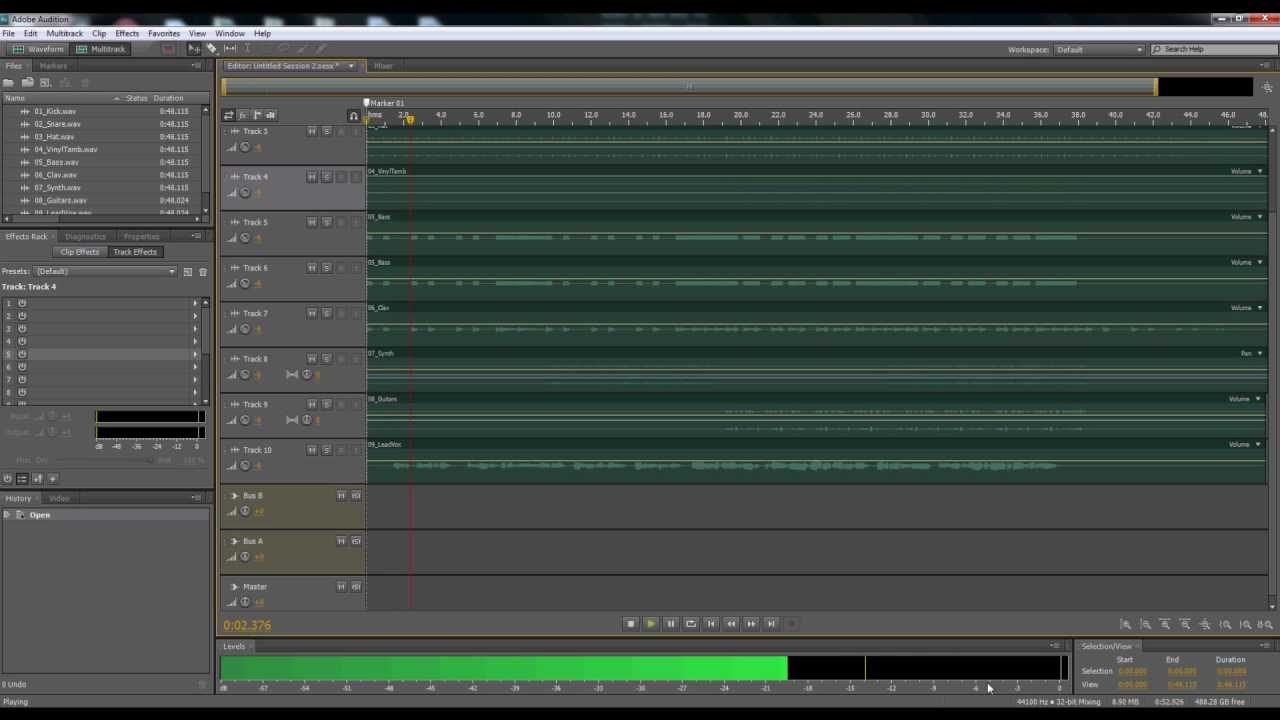
Task: Open the Multitrack menu
Action: pos(64,33)
